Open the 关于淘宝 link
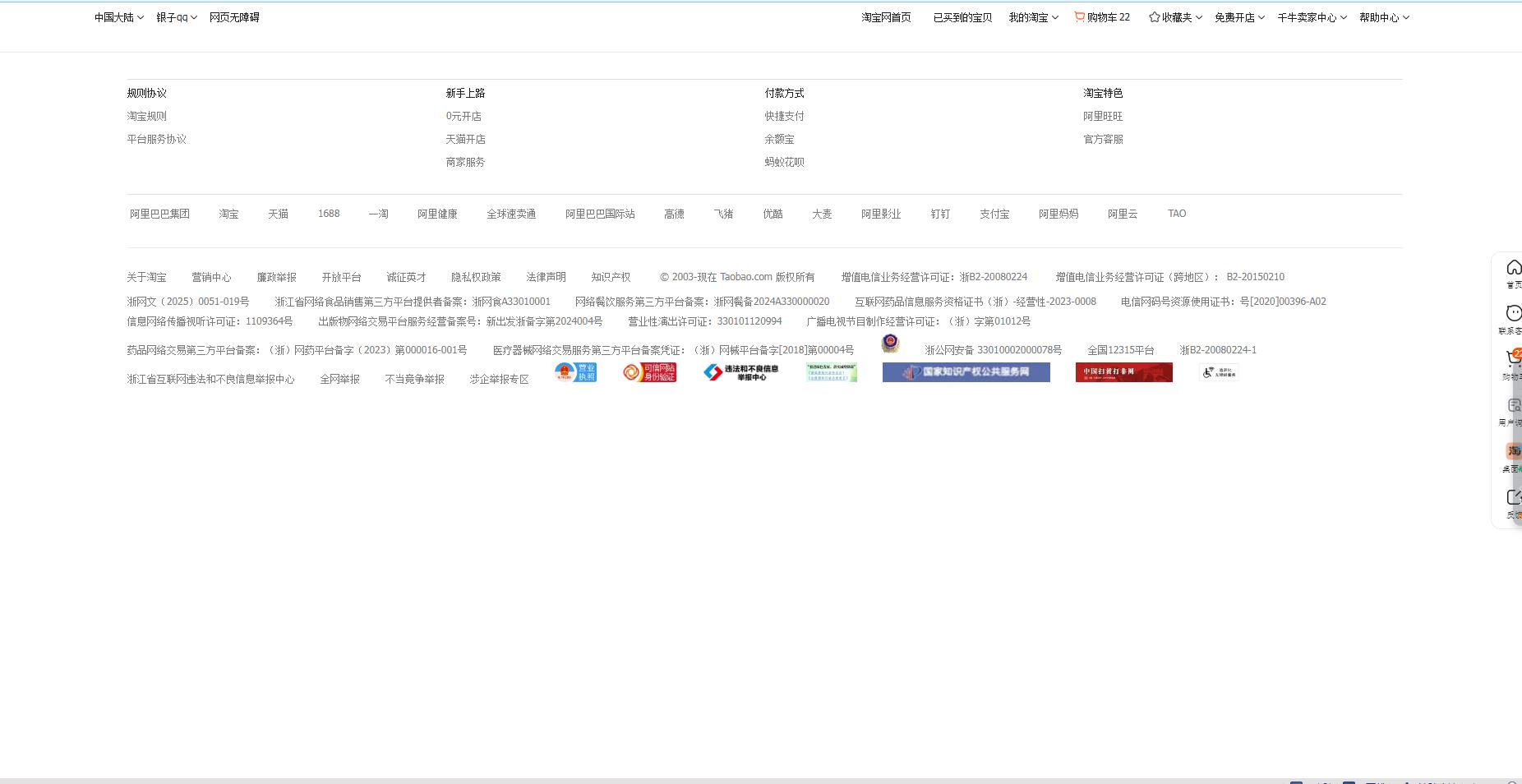The width and height of the screenshot is (1522, 784). pyautogui.click(x=146, y=277)
